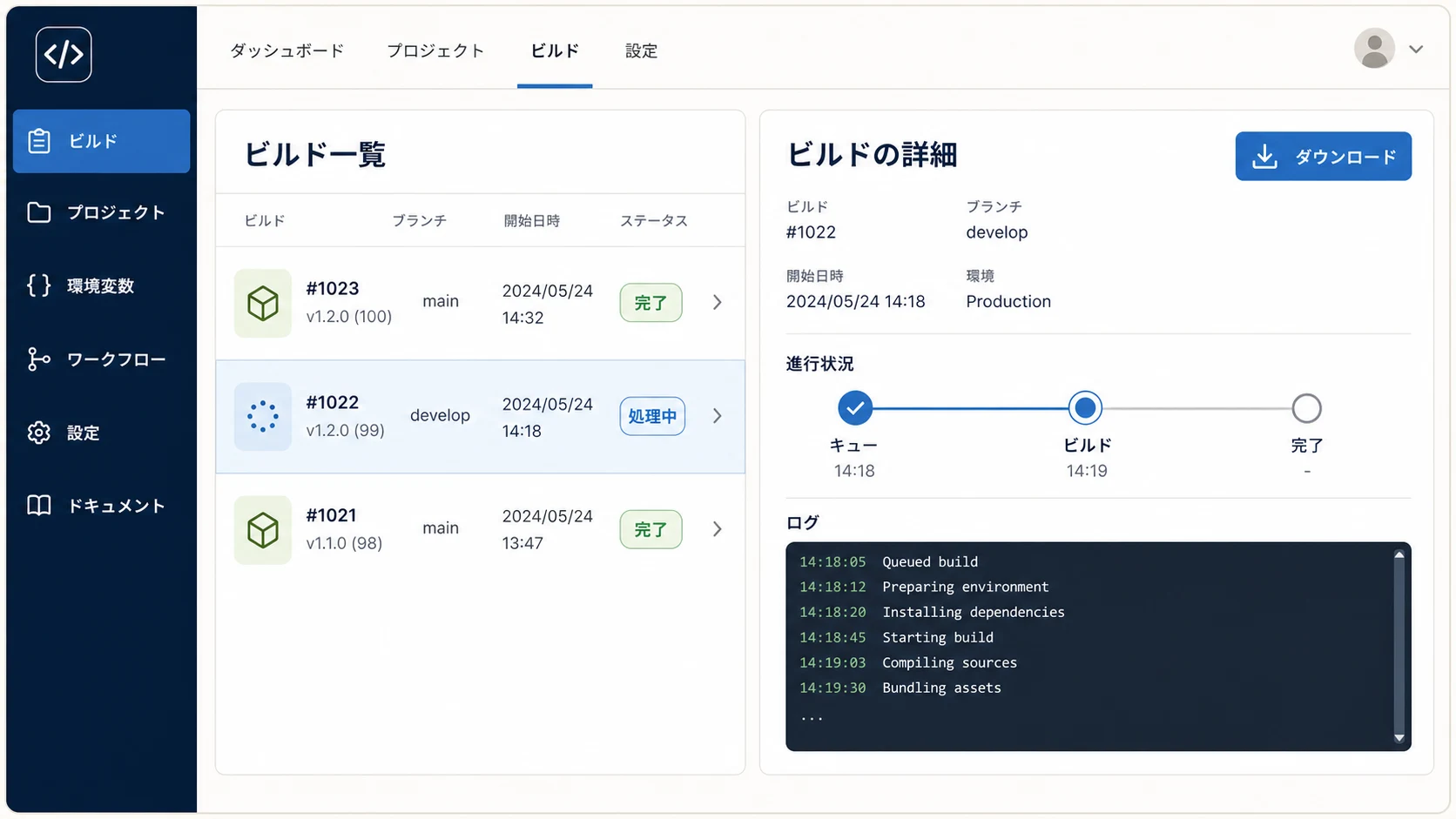Click the empty 完了 progress step circle
The height and width of the screenshot is (819, 1456).
point(1306,407)
